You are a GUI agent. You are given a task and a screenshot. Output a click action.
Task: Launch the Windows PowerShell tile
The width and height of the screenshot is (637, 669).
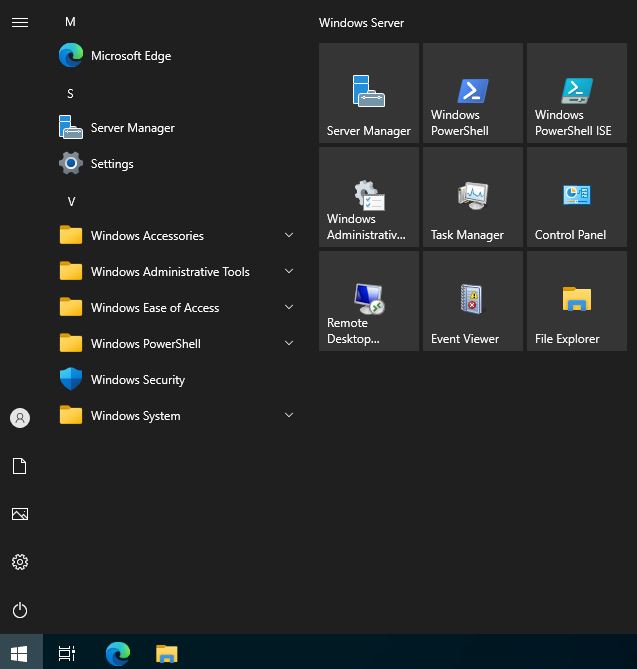473,93
